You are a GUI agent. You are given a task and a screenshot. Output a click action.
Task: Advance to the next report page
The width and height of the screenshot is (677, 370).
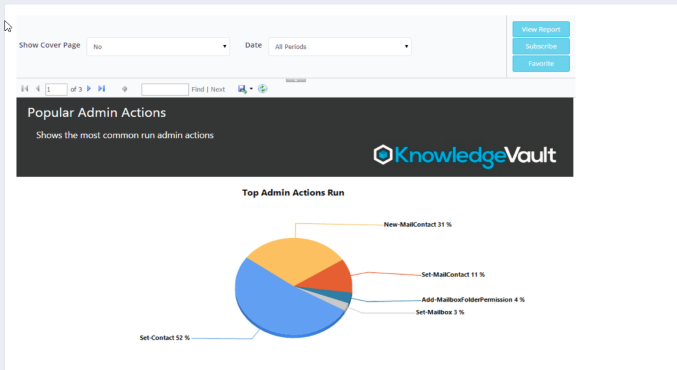(x=89, y=89)
